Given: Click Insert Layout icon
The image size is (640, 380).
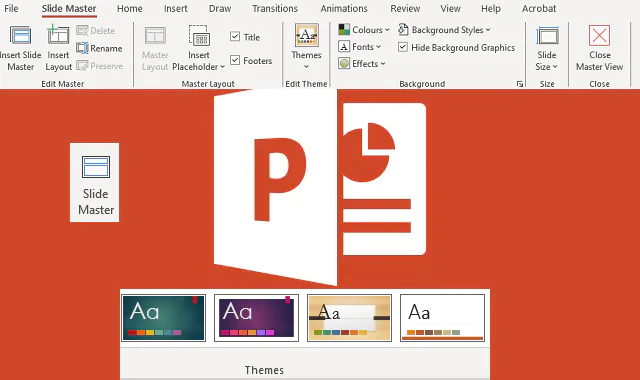Looking at the screenshot, I should pyautogui.click(x=58, y=35).
